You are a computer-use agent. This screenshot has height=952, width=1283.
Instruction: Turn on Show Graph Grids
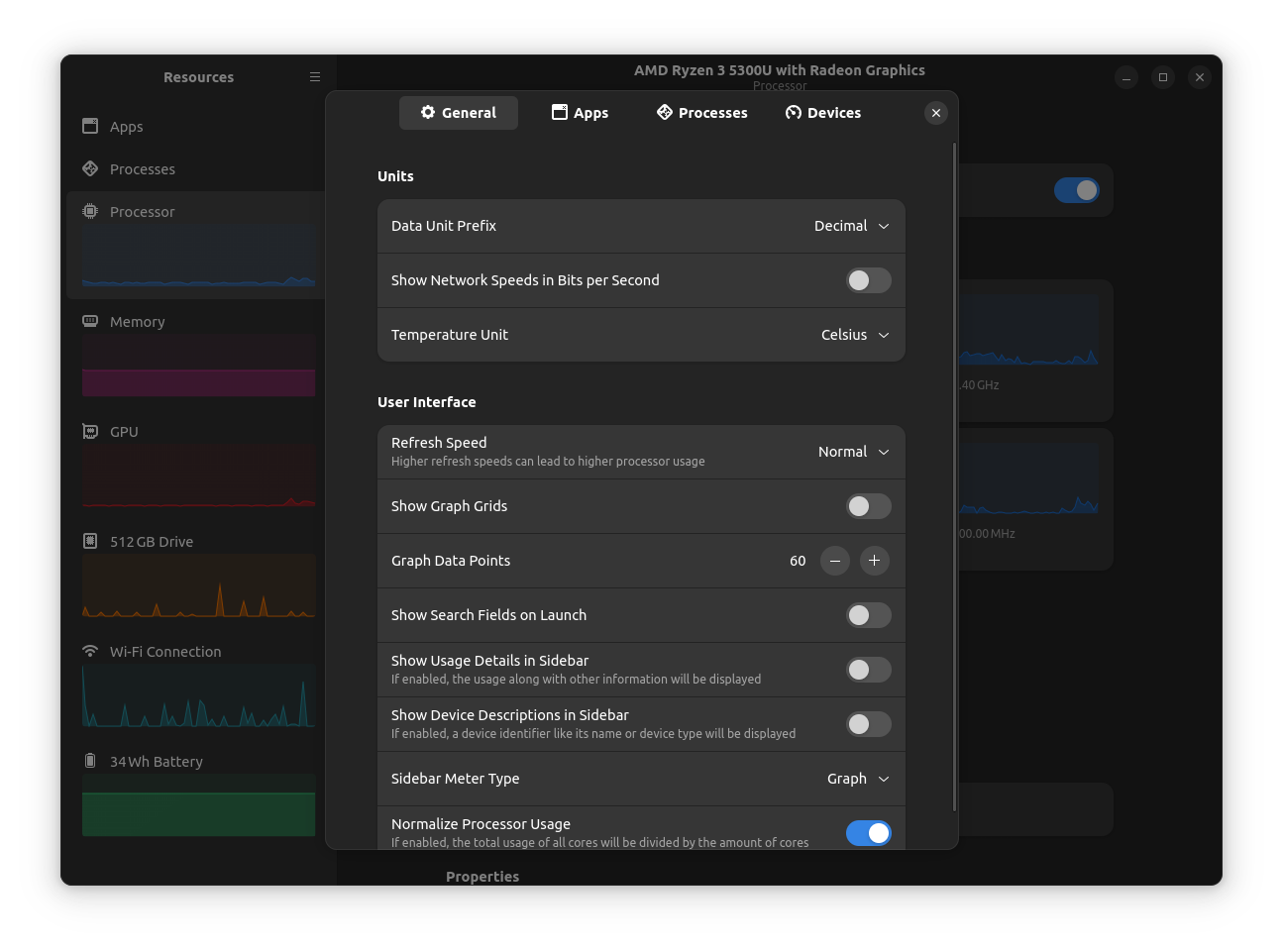coord(868,506)
